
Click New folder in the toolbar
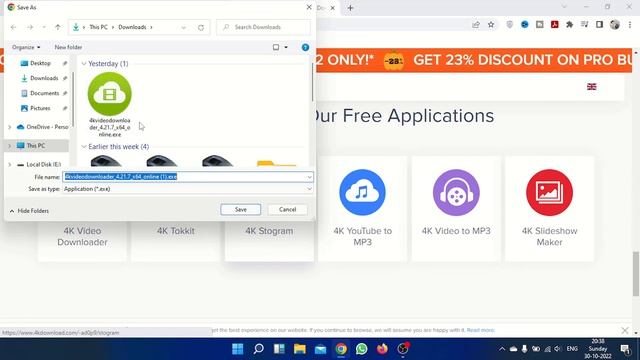coord(68,47)
